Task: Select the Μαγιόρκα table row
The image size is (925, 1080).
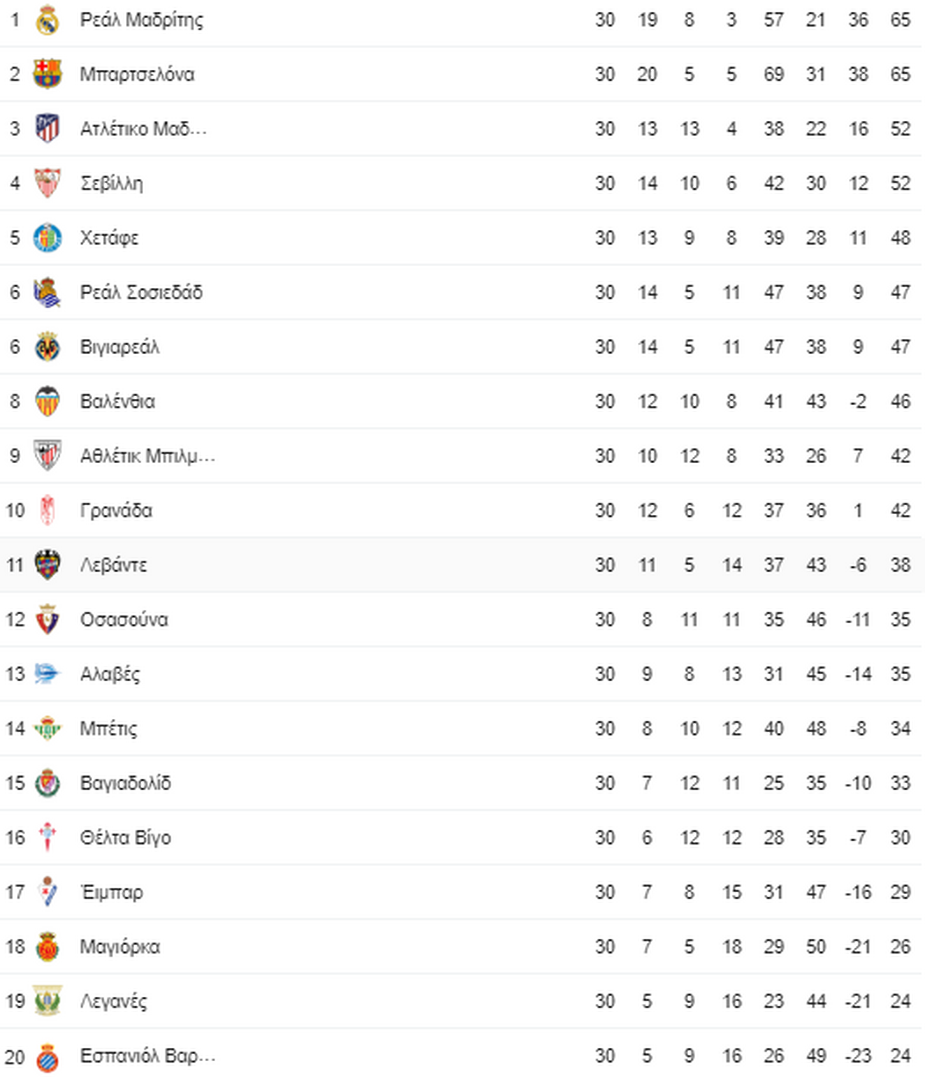Action: click(x=462, y=946)
